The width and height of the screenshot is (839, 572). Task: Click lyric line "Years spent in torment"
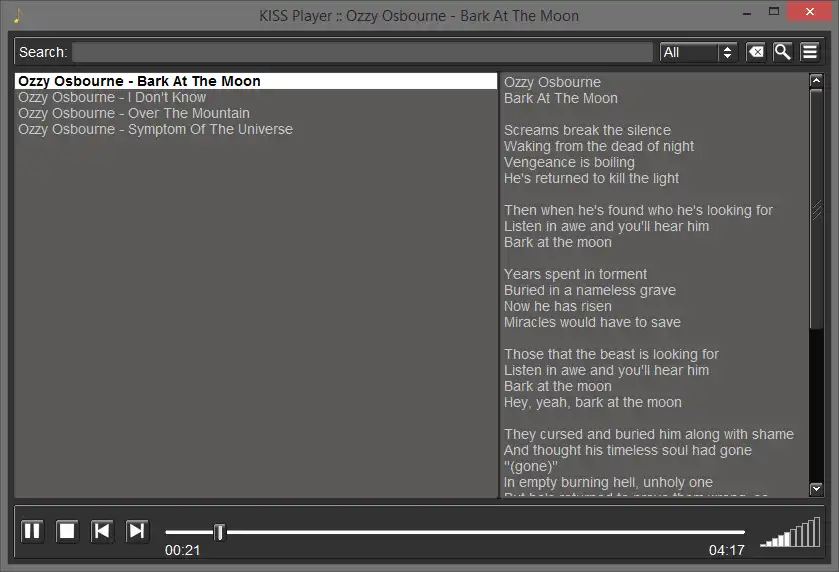point(575,274)
